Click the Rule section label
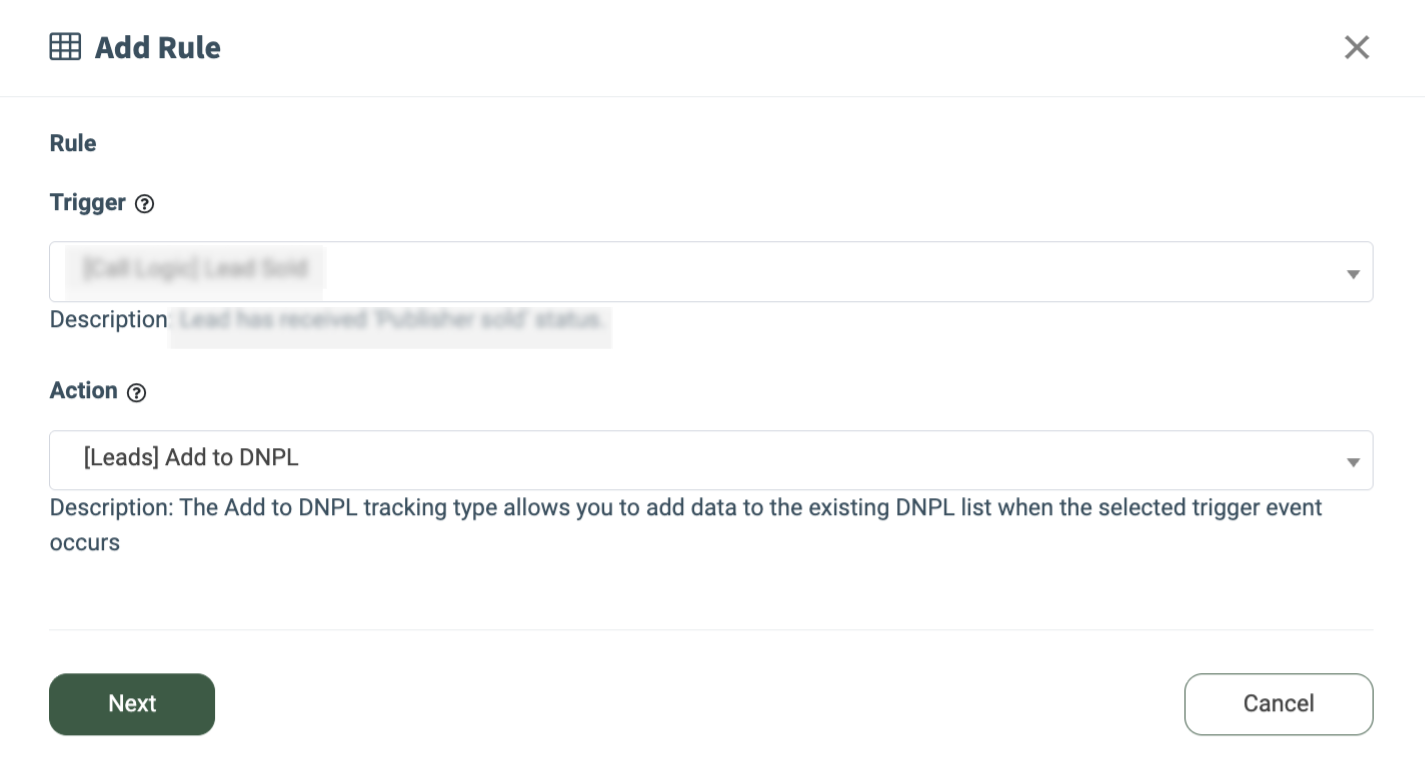This screenshot has height=775, width=1425. 73,143
